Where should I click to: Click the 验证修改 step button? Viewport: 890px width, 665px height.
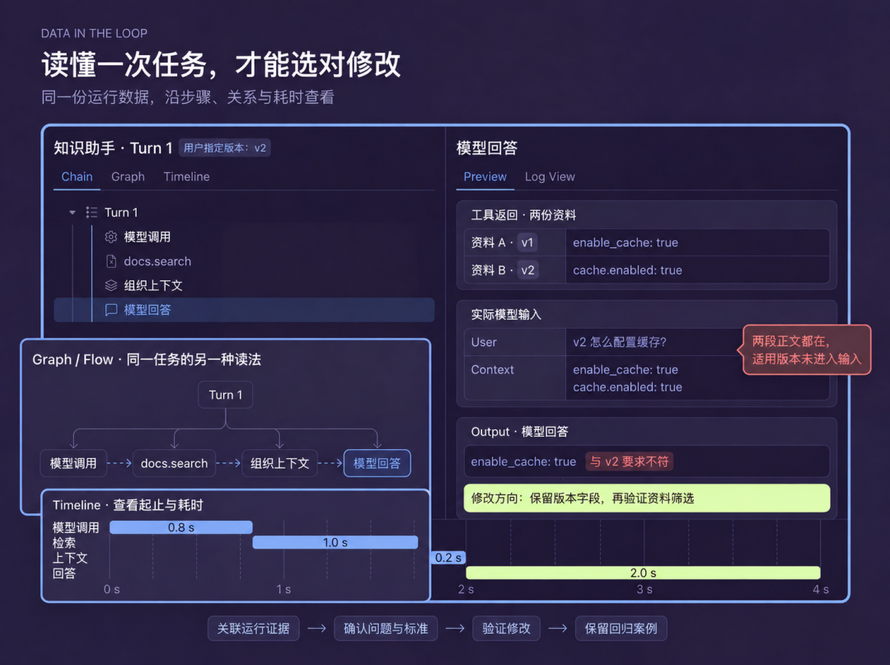pyautogui.click(x=506, y=629)
